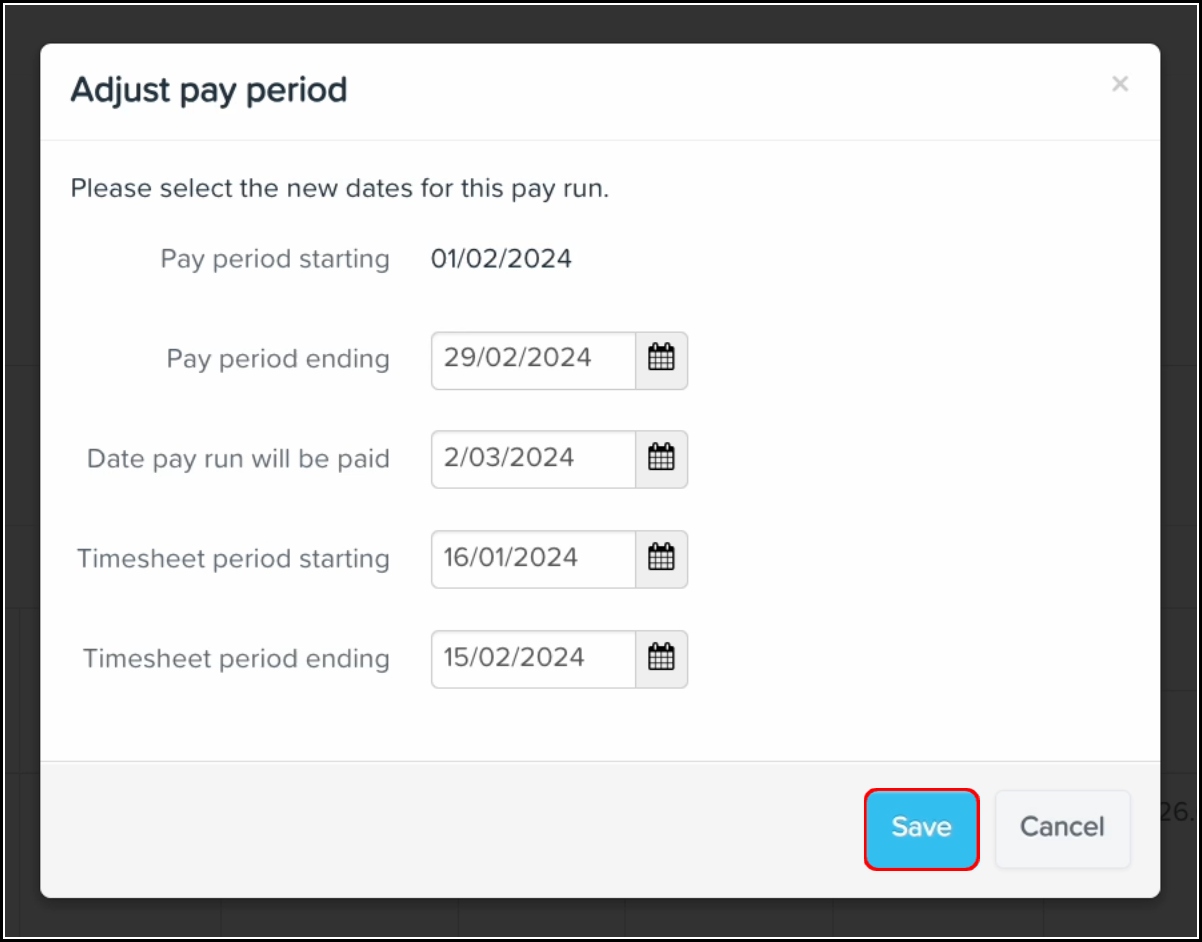
Task: Click the Timesheet period ending label
Action: 236,659
